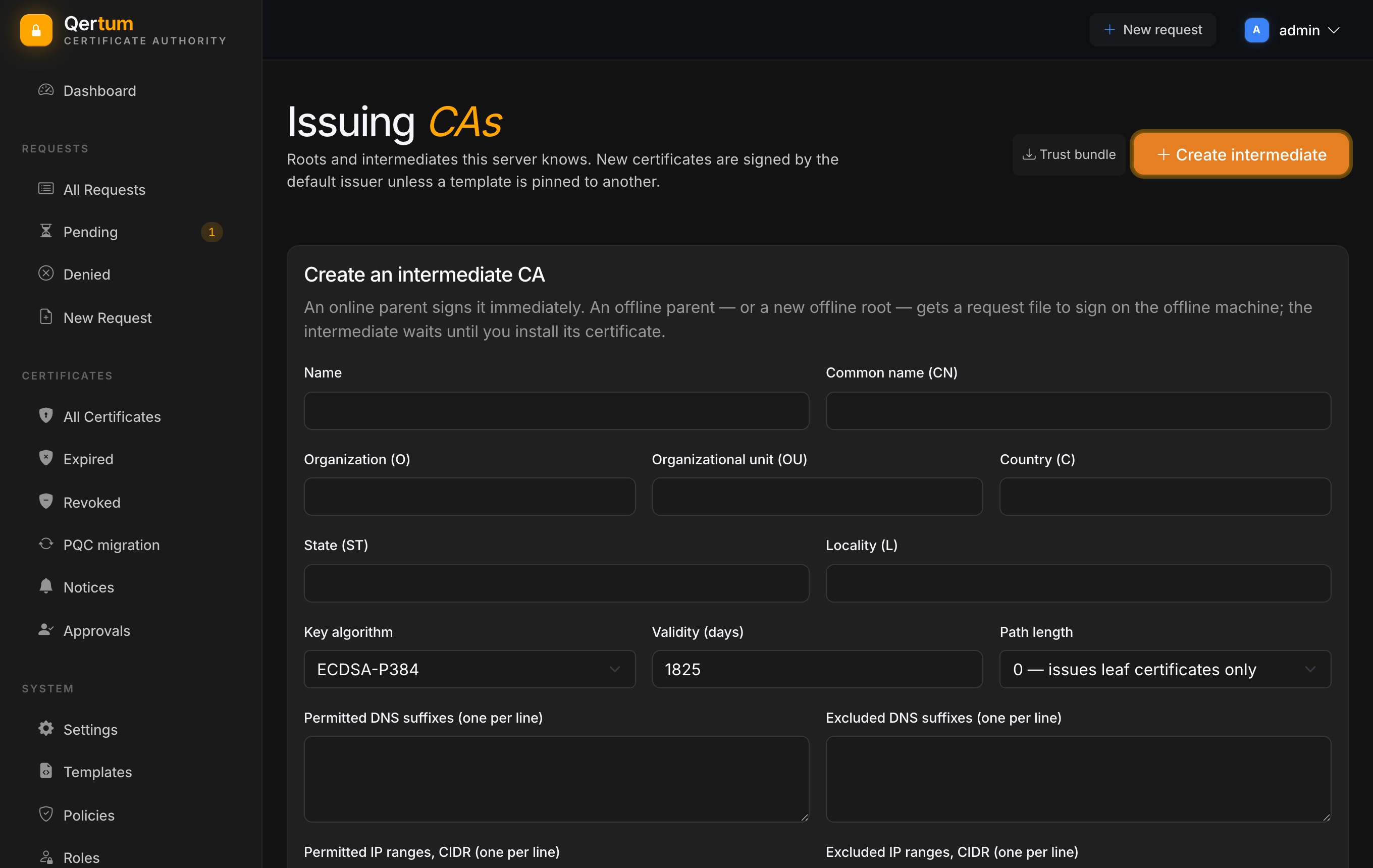Click the Validity (days) field
Screen dimensions: 1373x868
pyautogui.click(x=817, y=669)
